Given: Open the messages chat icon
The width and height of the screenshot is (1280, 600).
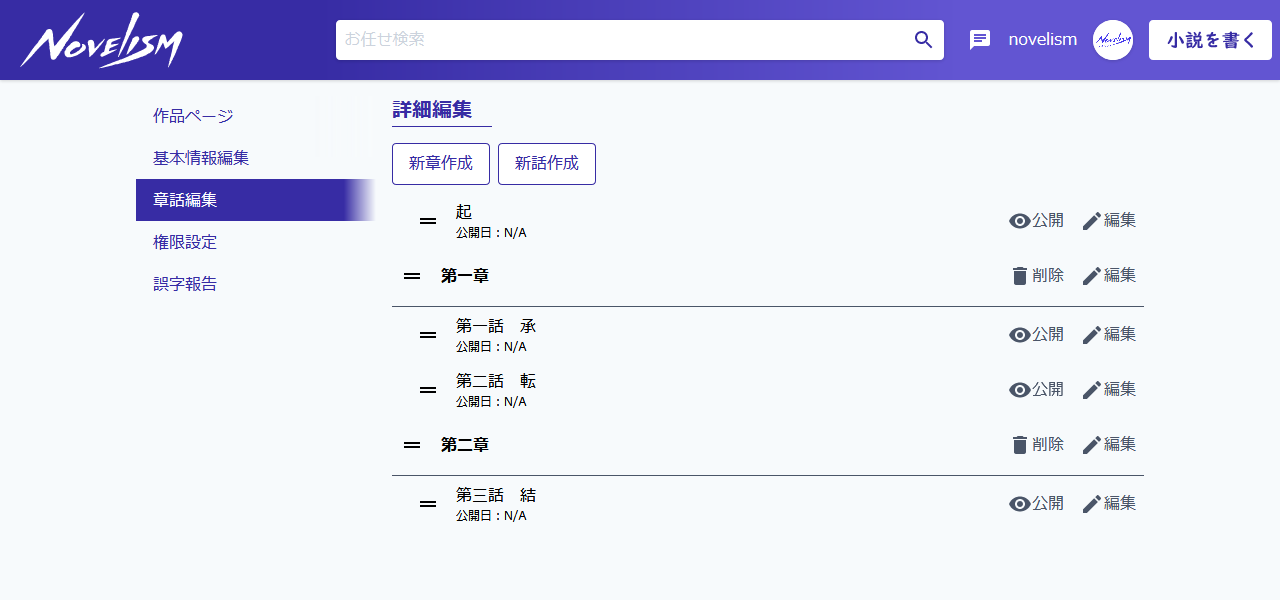Looking at the screenshot, I should coord(979,40).
